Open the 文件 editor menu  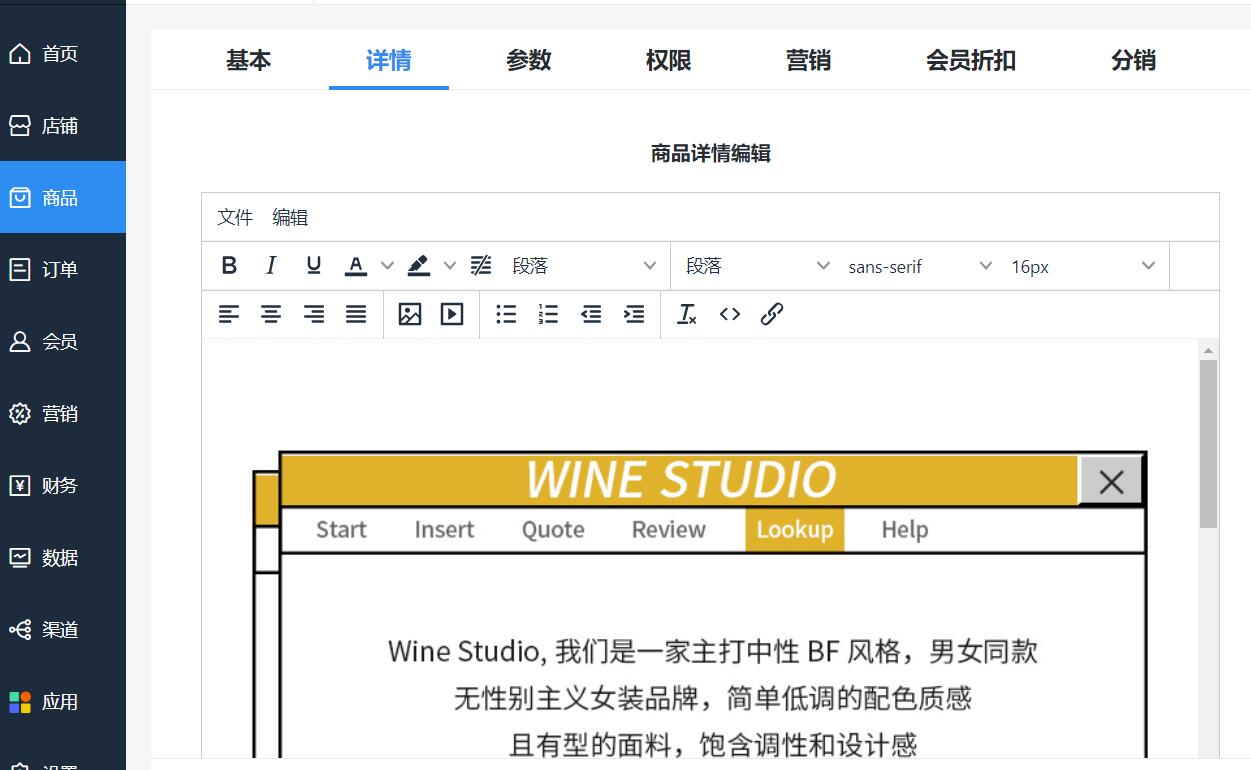[236, 217]
